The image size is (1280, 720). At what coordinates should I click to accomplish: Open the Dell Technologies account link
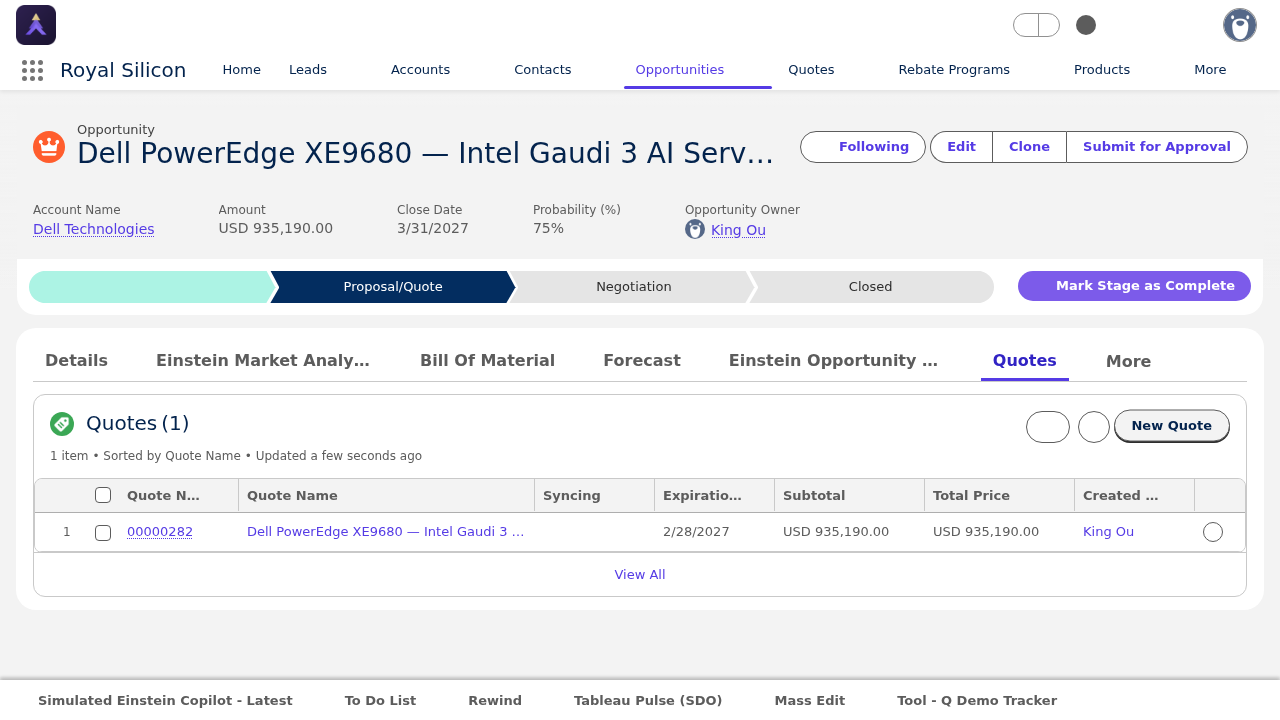pyautogui.click(x=94, y=229)
